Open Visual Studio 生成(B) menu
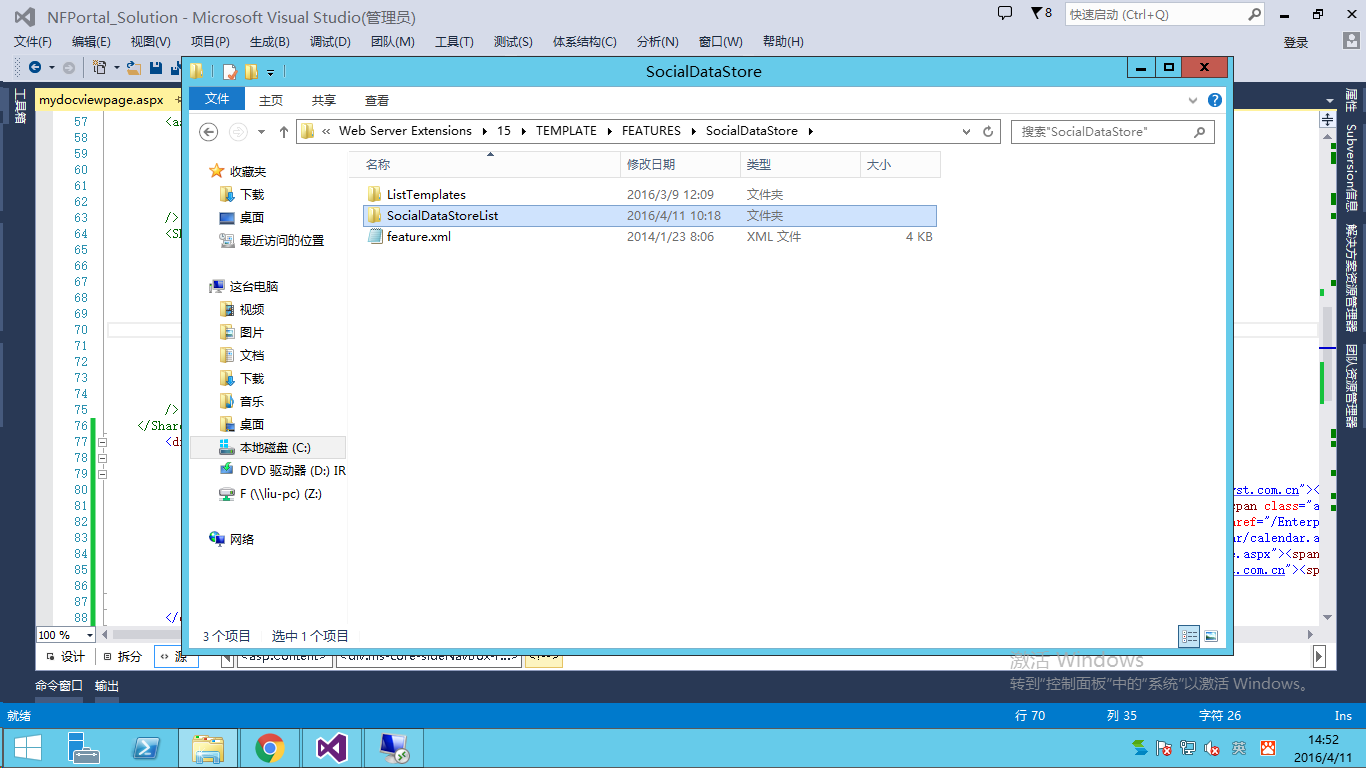 point(270,41)
